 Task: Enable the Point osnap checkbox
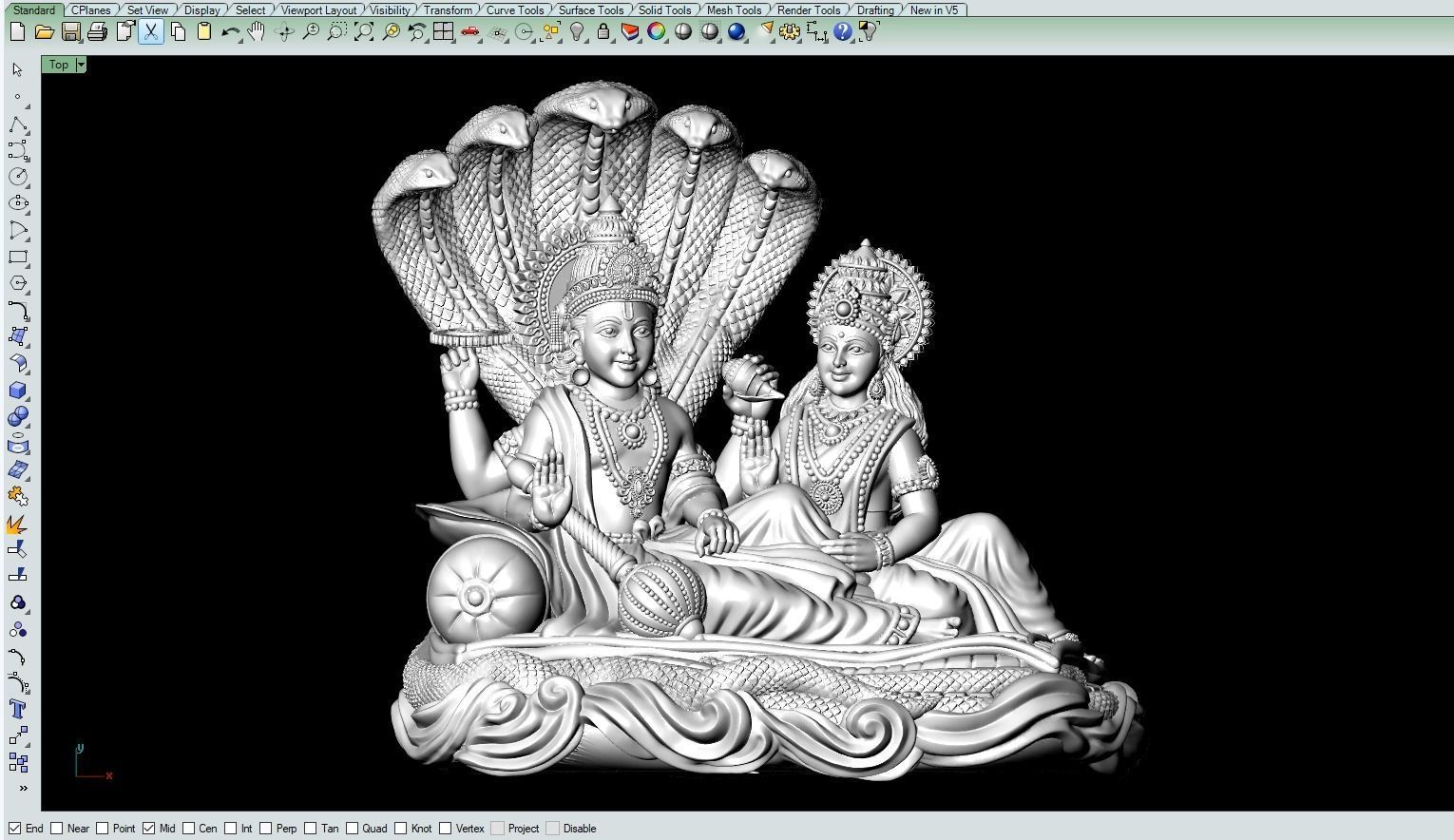click(x=103, y=828)
